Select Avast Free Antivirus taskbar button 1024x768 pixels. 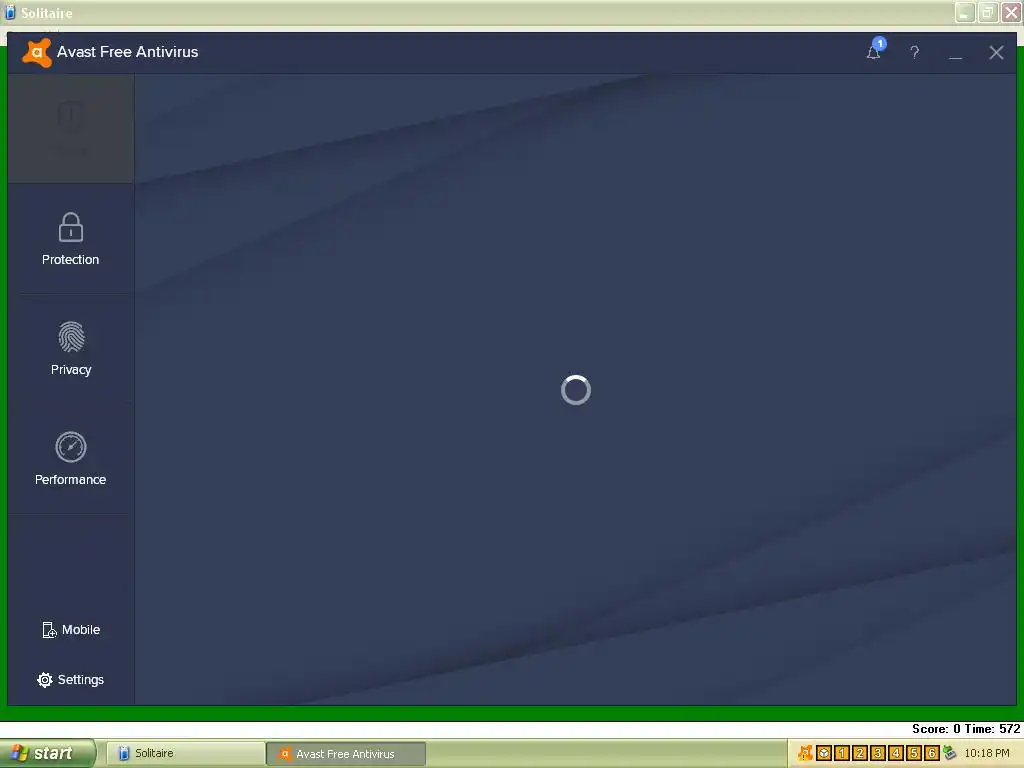tap(346, 754)
